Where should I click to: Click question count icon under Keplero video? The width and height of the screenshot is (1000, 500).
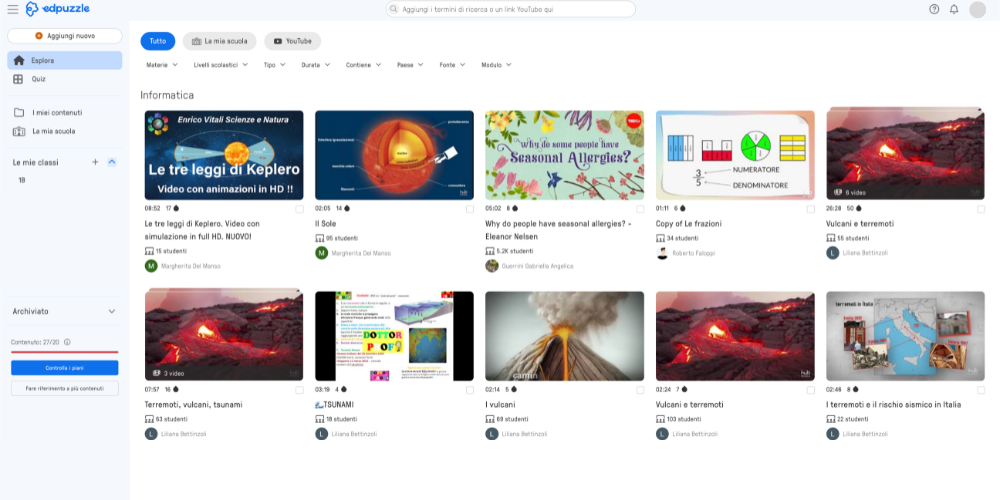click(x=177, y=208)
